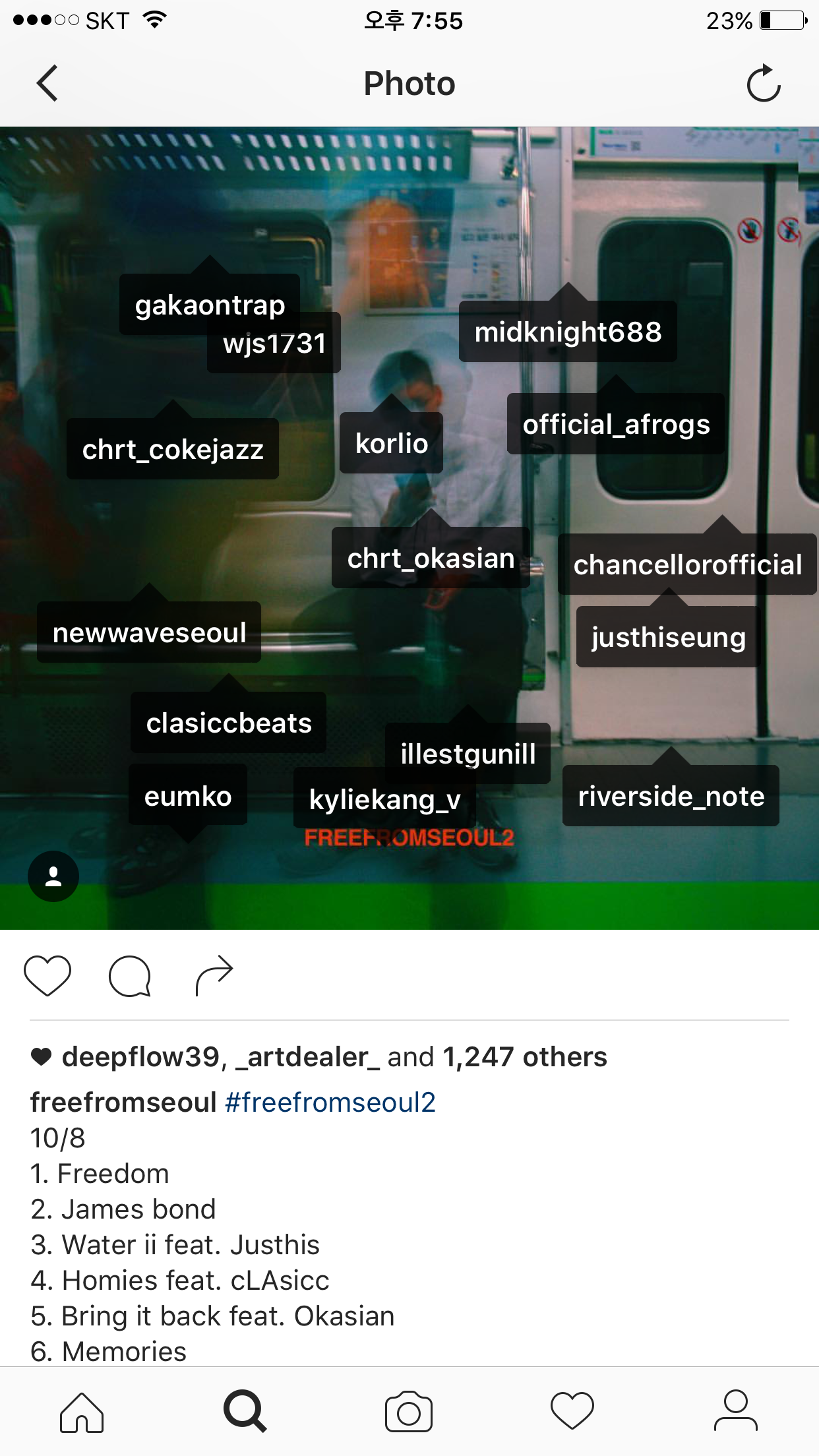Open the freefromseoul username in the caption
Screen dimensions: 819x1456
pyautogui.click(x=123, y=1103)
